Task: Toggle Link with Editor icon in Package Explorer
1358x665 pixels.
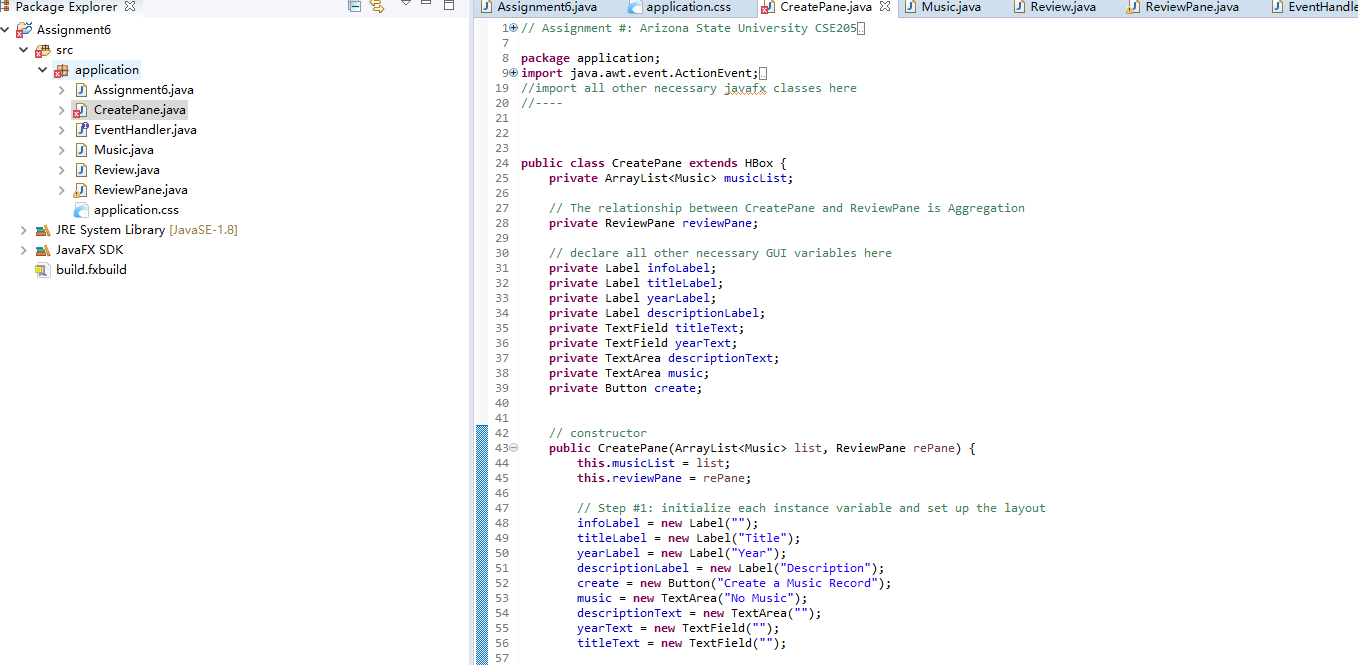Action: [377, 6]
